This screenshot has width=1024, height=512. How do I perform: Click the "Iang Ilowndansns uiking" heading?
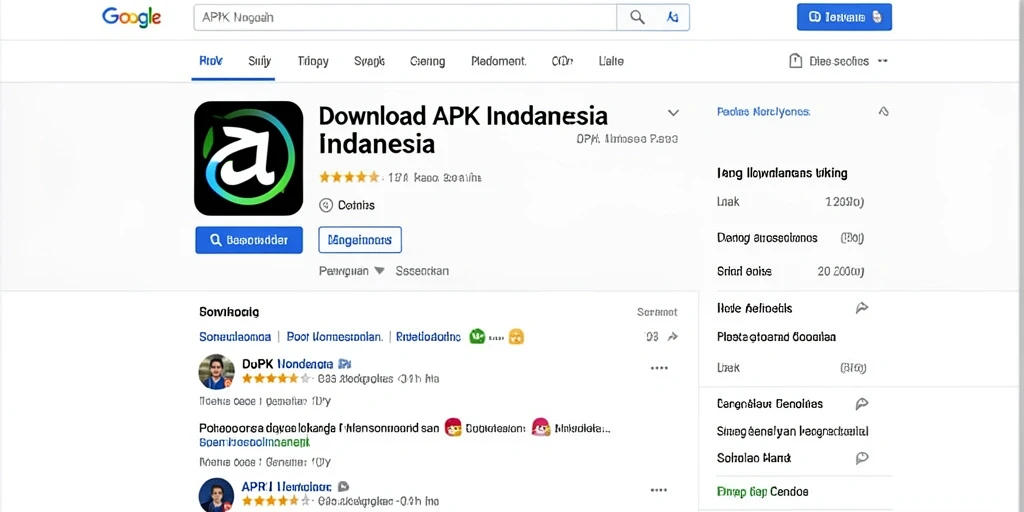click(782, 173)
